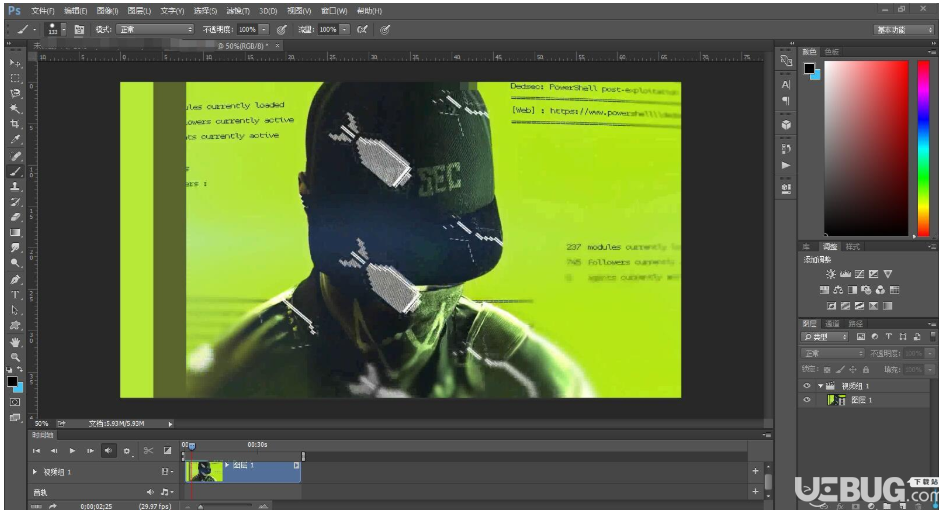Click the foreground color swatch in Color panel

tap(809, 67)
